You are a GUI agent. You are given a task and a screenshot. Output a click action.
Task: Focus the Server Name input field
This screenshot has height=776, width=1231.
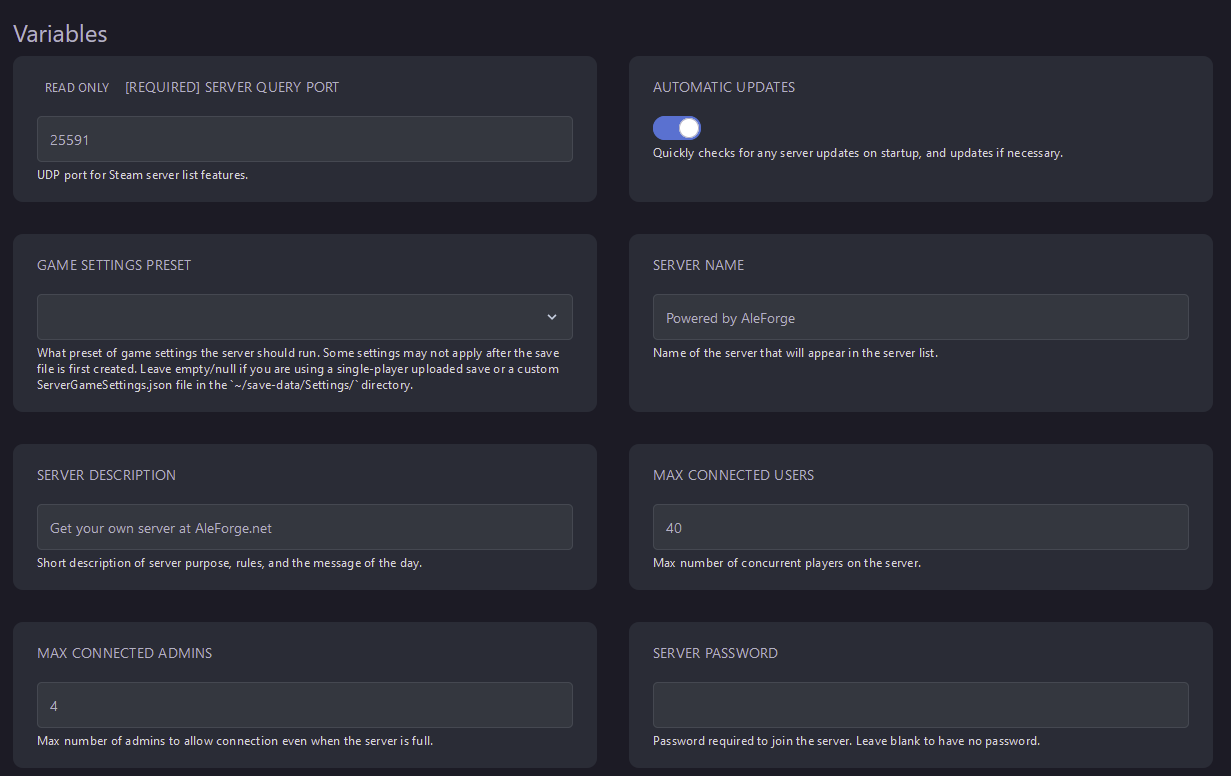tap(920, 317)
